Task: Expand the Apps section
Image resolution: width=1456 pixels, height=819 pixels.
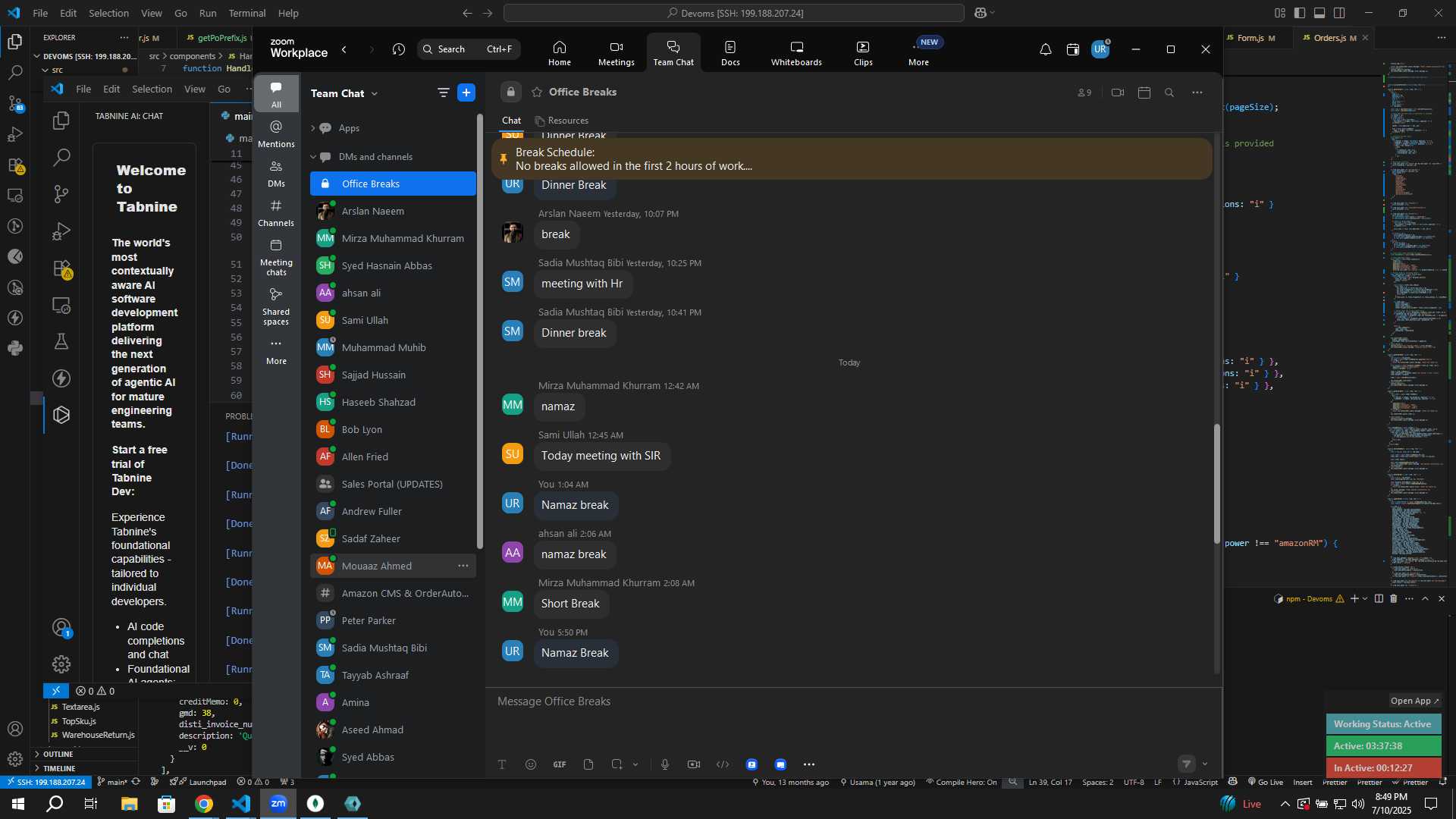Action: pyautogui.click(x=312, y=128)
